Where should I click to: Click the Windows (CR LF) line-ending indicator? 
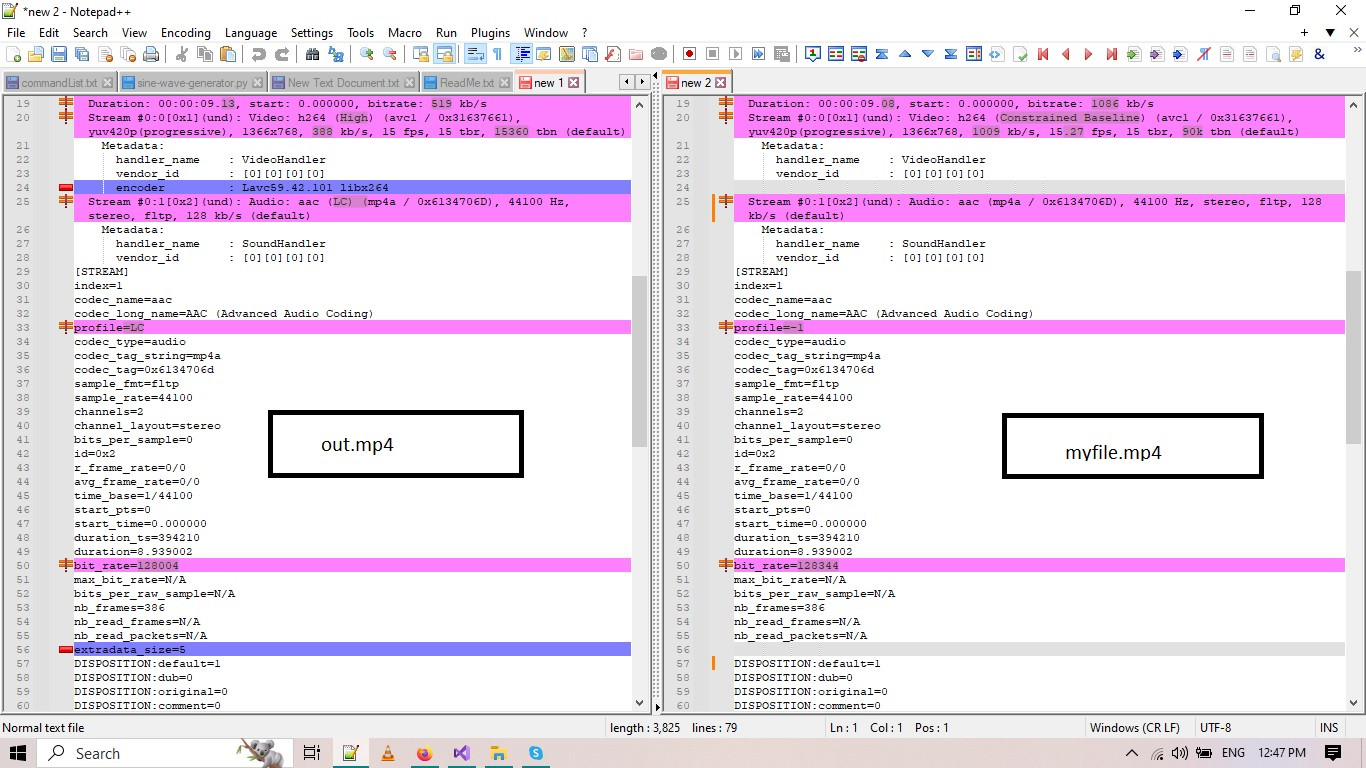click(x=1137, y=727)
